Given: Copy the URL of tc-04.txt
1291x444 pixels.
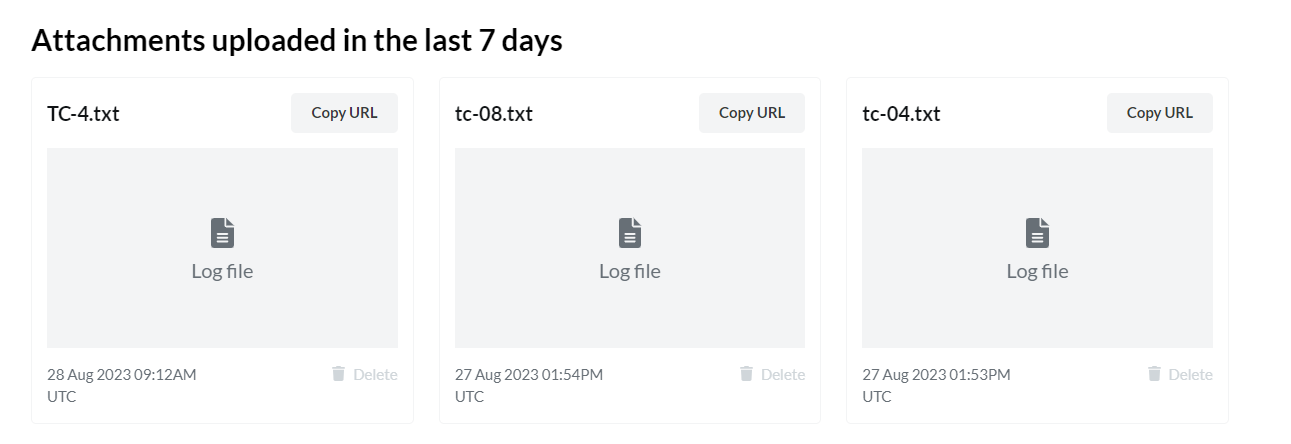Looking at the screenshot, I should coord(1160,113).
